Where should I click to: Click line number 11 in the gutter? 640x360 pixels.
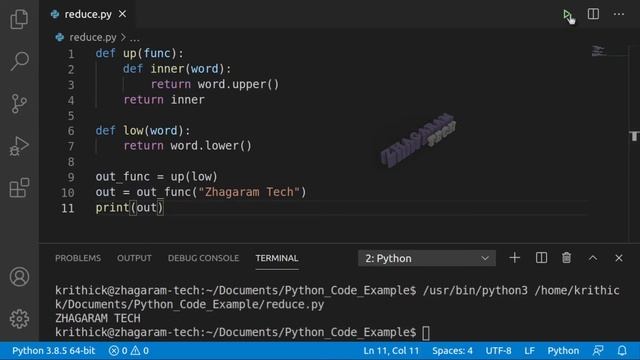67,208
